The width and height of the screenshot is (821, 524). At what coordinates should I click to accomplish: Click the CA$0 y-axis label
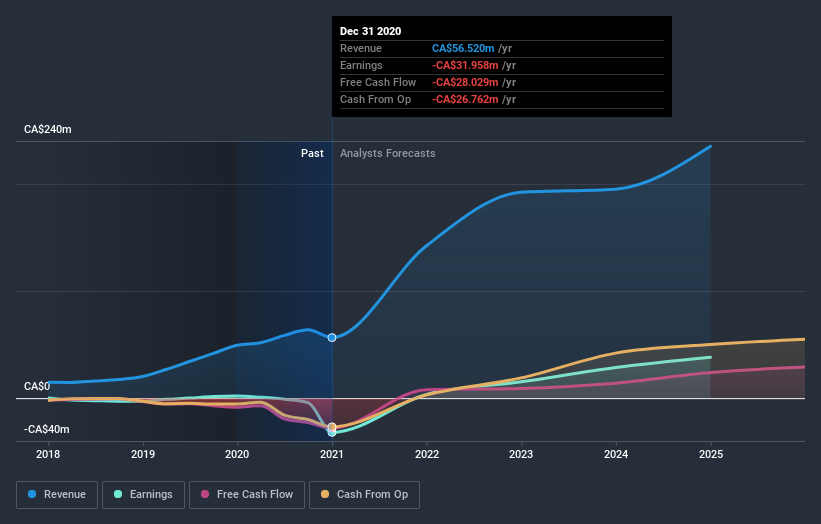pos(37,386)
